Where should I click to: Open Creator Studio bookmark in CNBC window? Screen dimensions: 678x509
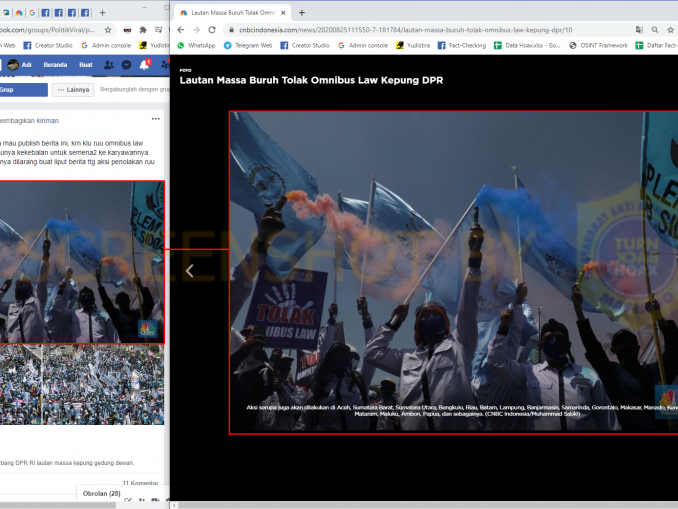pos(305,45)
